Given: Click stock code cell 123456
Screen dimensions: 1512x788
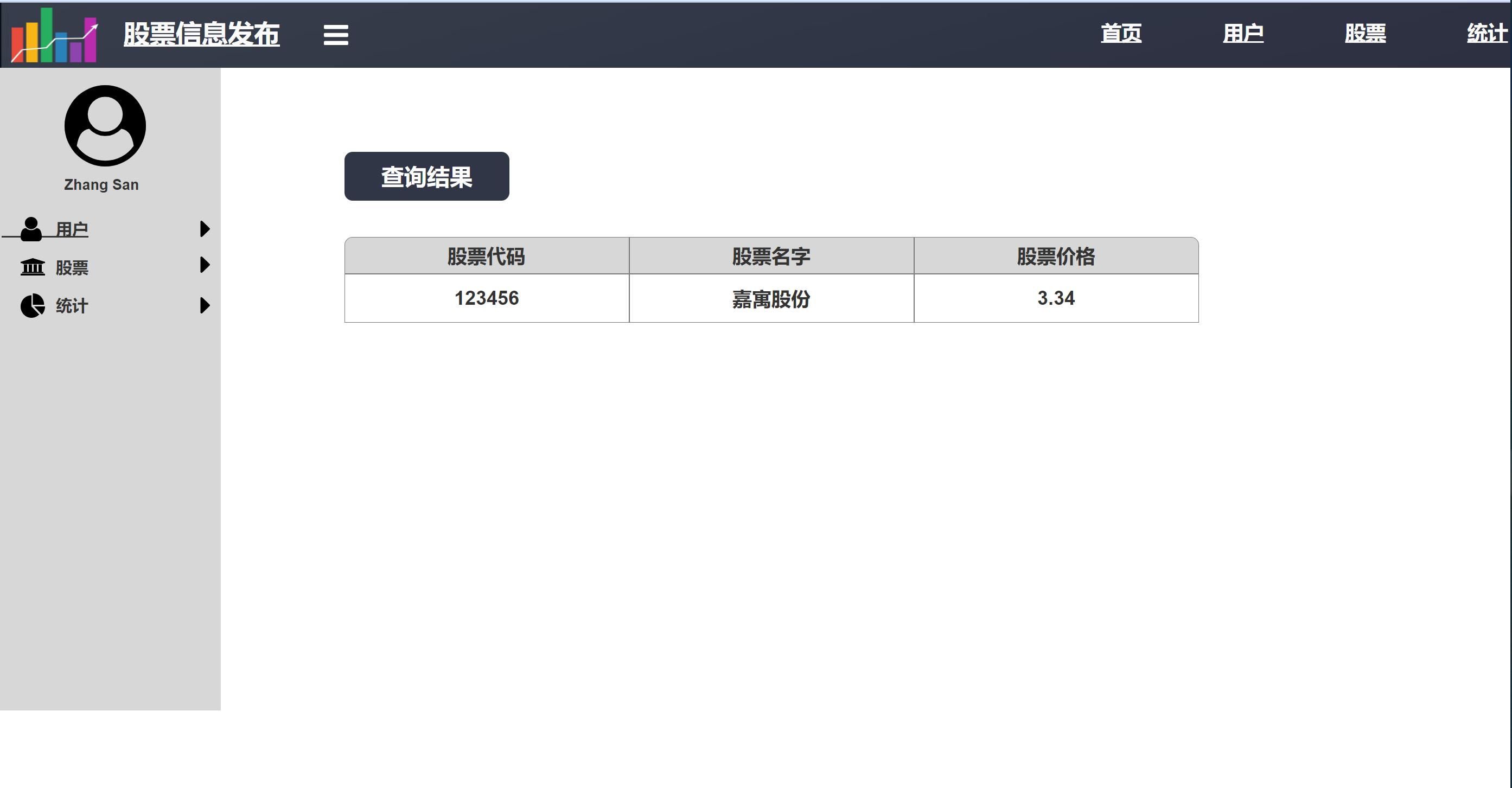Looking at the screenshot, I should pyautogui.click(x=487, y=298).
